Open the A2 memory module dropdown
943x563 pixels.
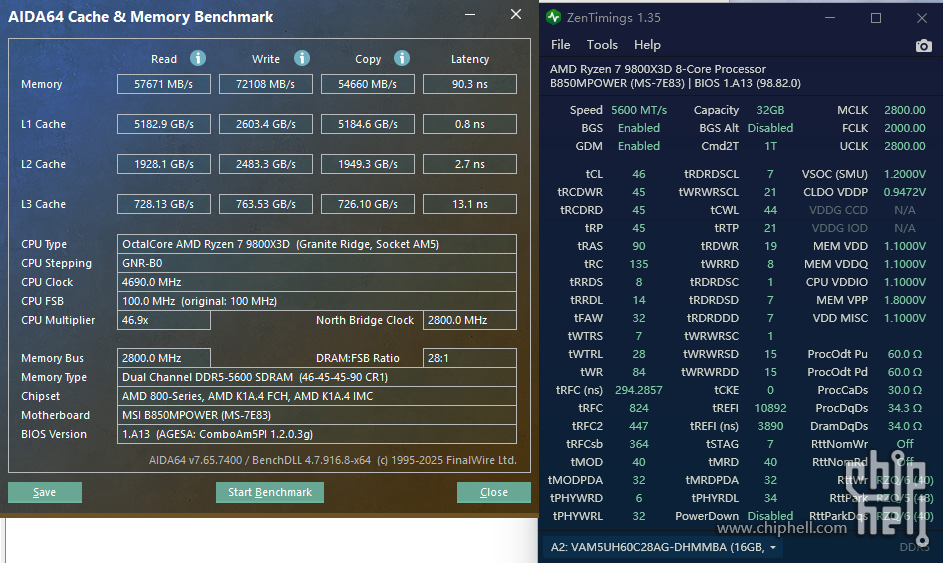click(663, 547)
